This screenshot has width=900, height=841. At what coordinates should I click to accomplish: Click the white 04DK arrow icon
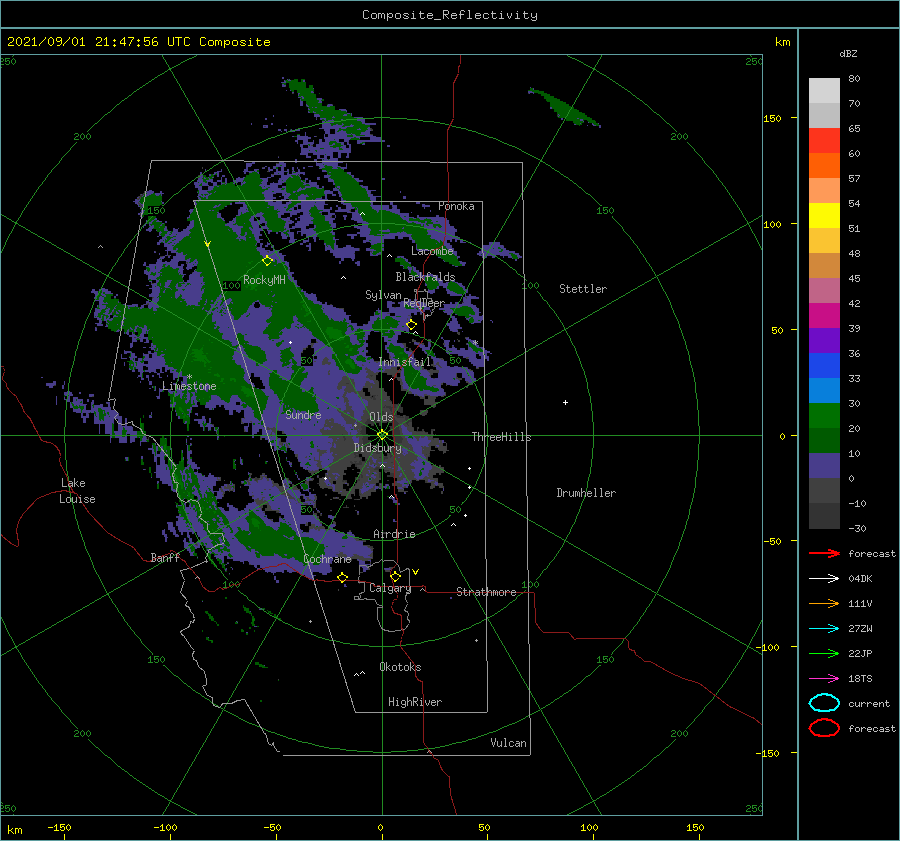824,578
